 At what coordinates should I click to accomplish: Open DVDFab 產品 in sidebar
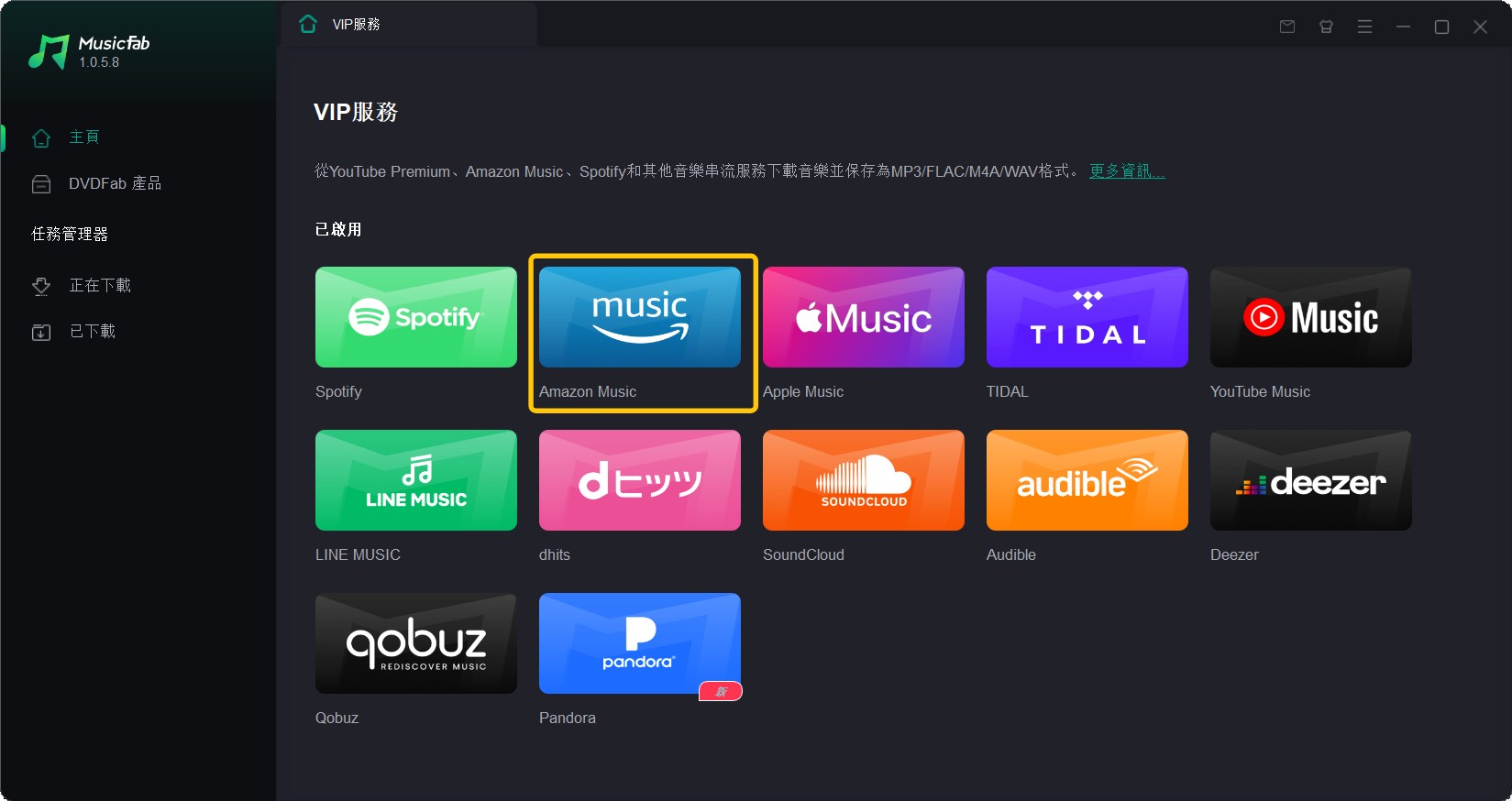pos(116,184)
